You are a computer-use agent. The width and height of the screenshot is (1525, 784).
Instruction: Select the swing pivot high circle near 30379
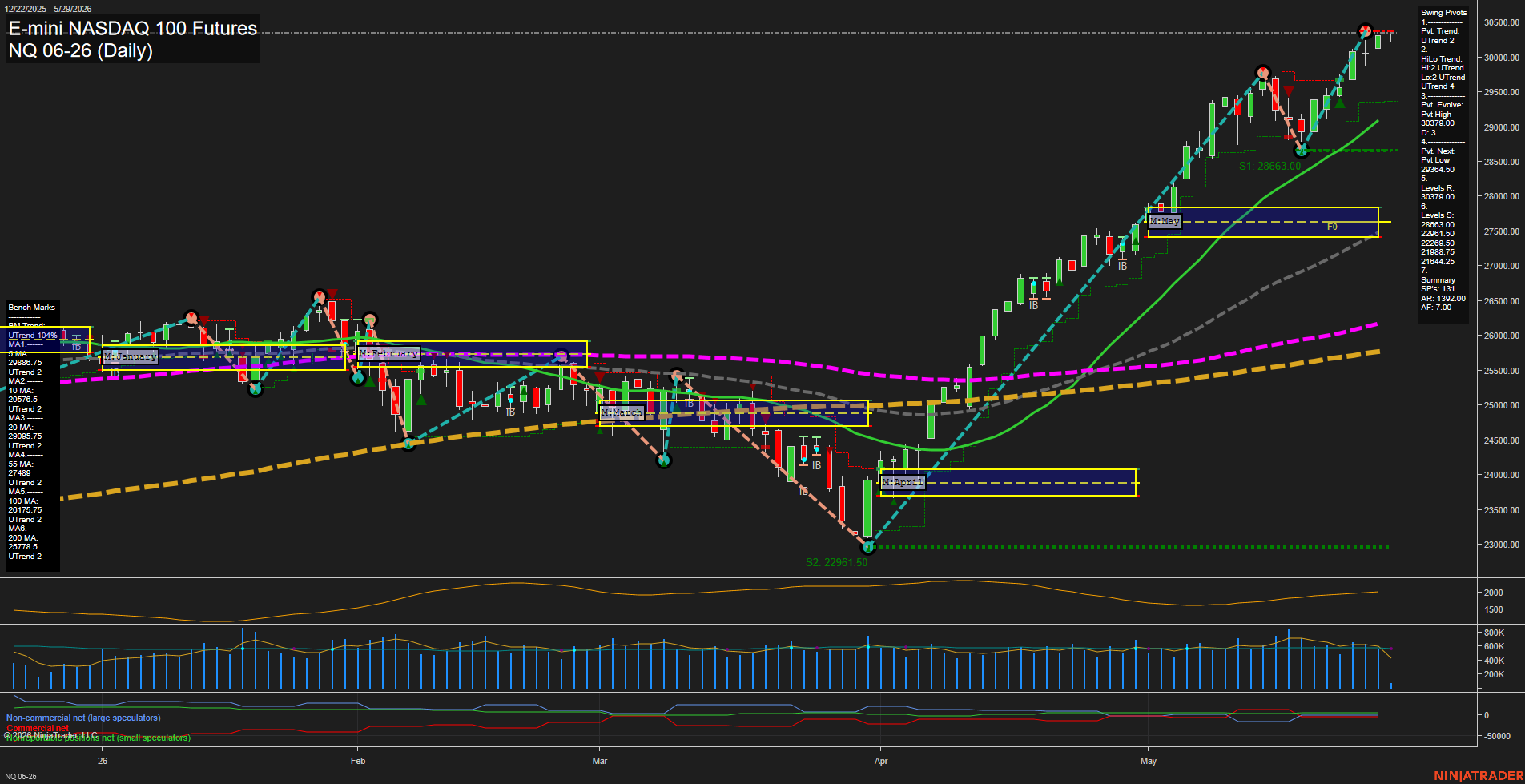[1366, 31]
